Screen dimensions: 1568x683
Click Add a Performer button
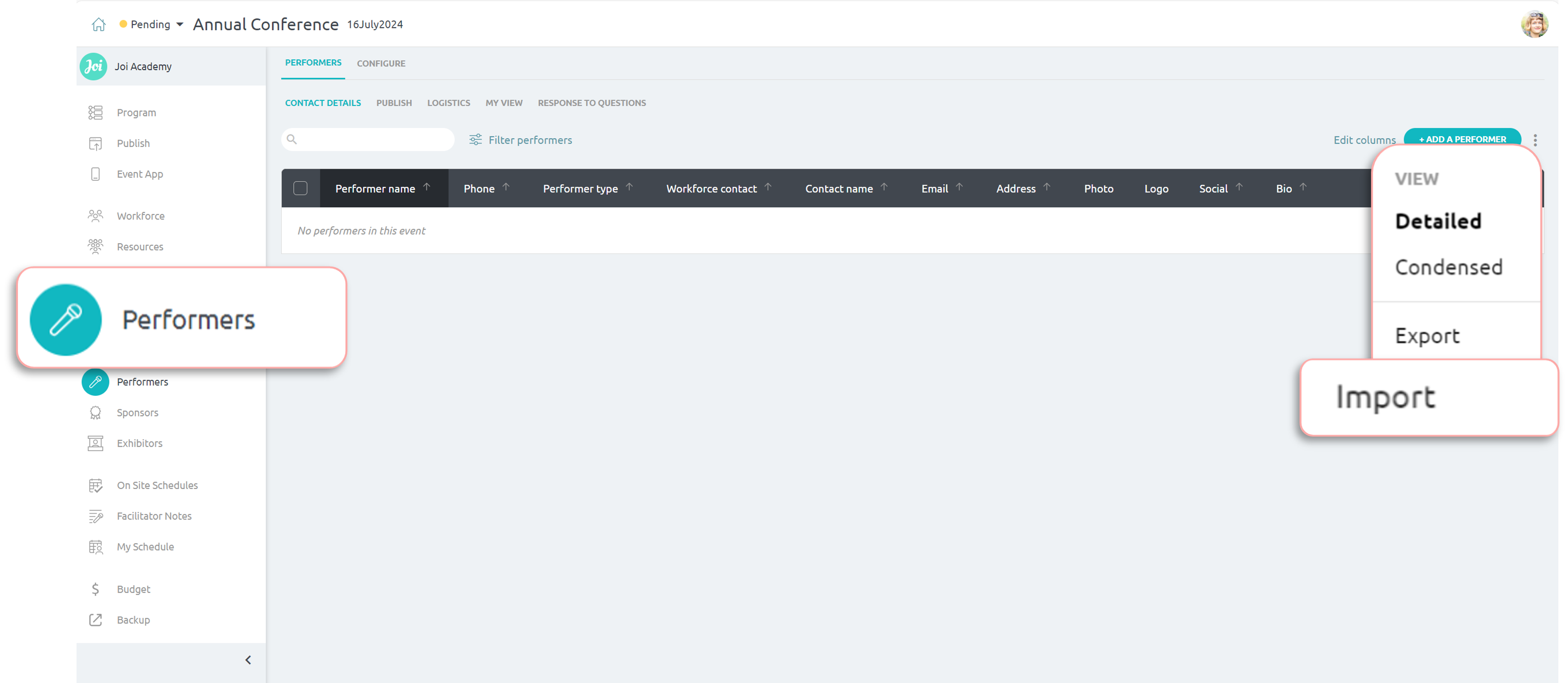[x=1462, y=138]
